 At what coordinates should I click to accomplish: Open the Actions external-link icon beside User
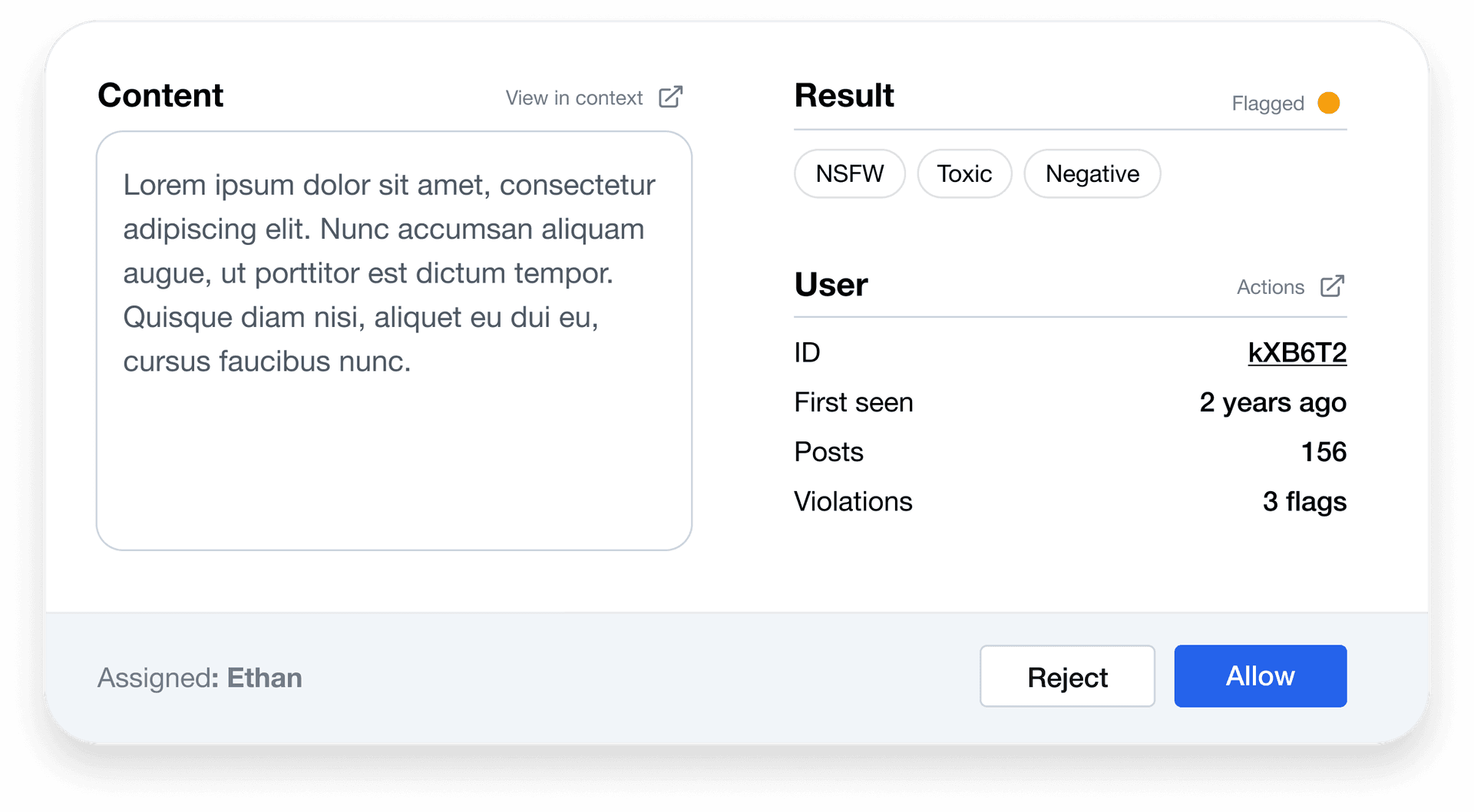click(1334, 285)
